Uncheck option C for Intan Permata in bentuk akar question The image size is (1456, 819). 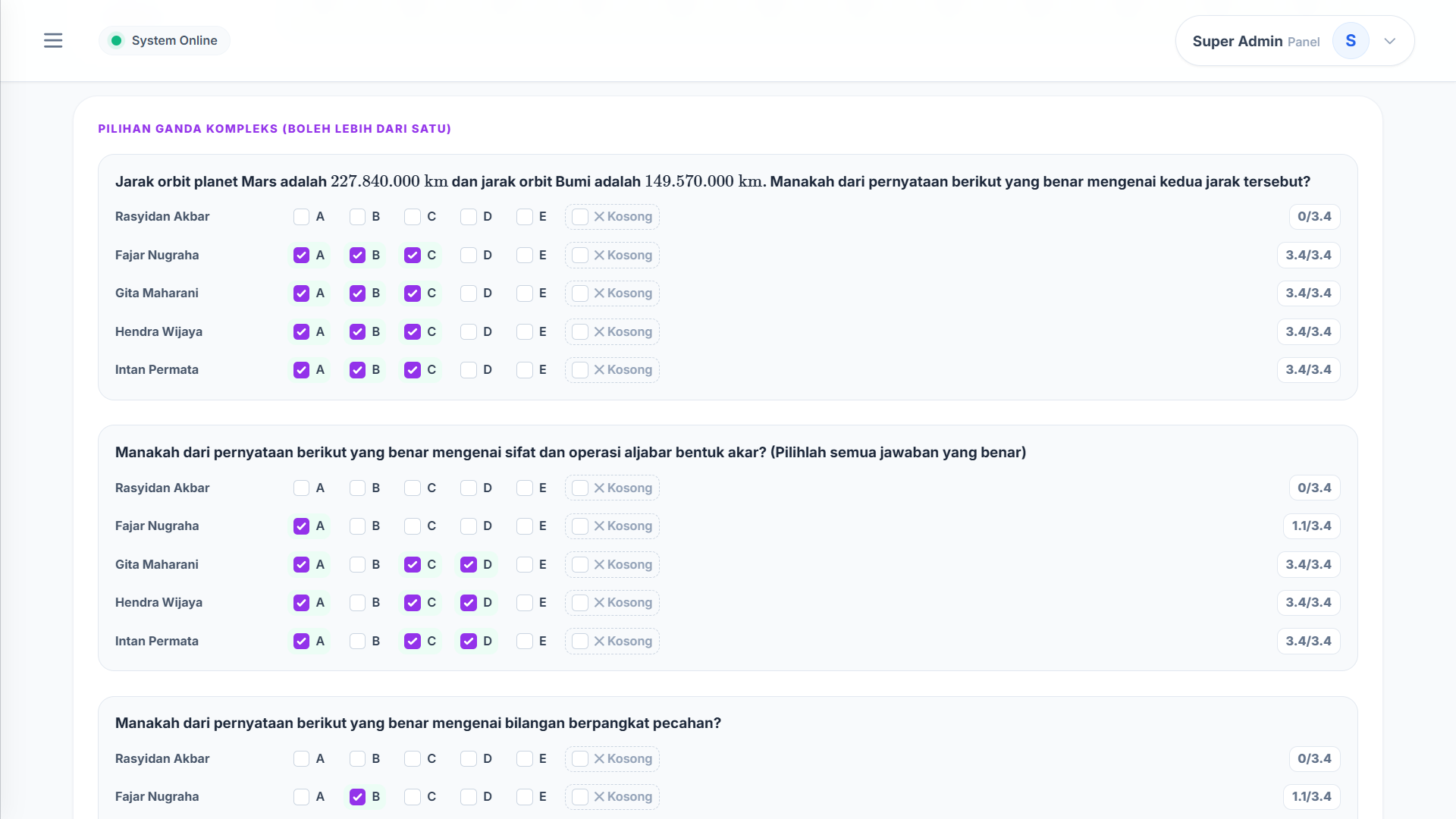413,642
